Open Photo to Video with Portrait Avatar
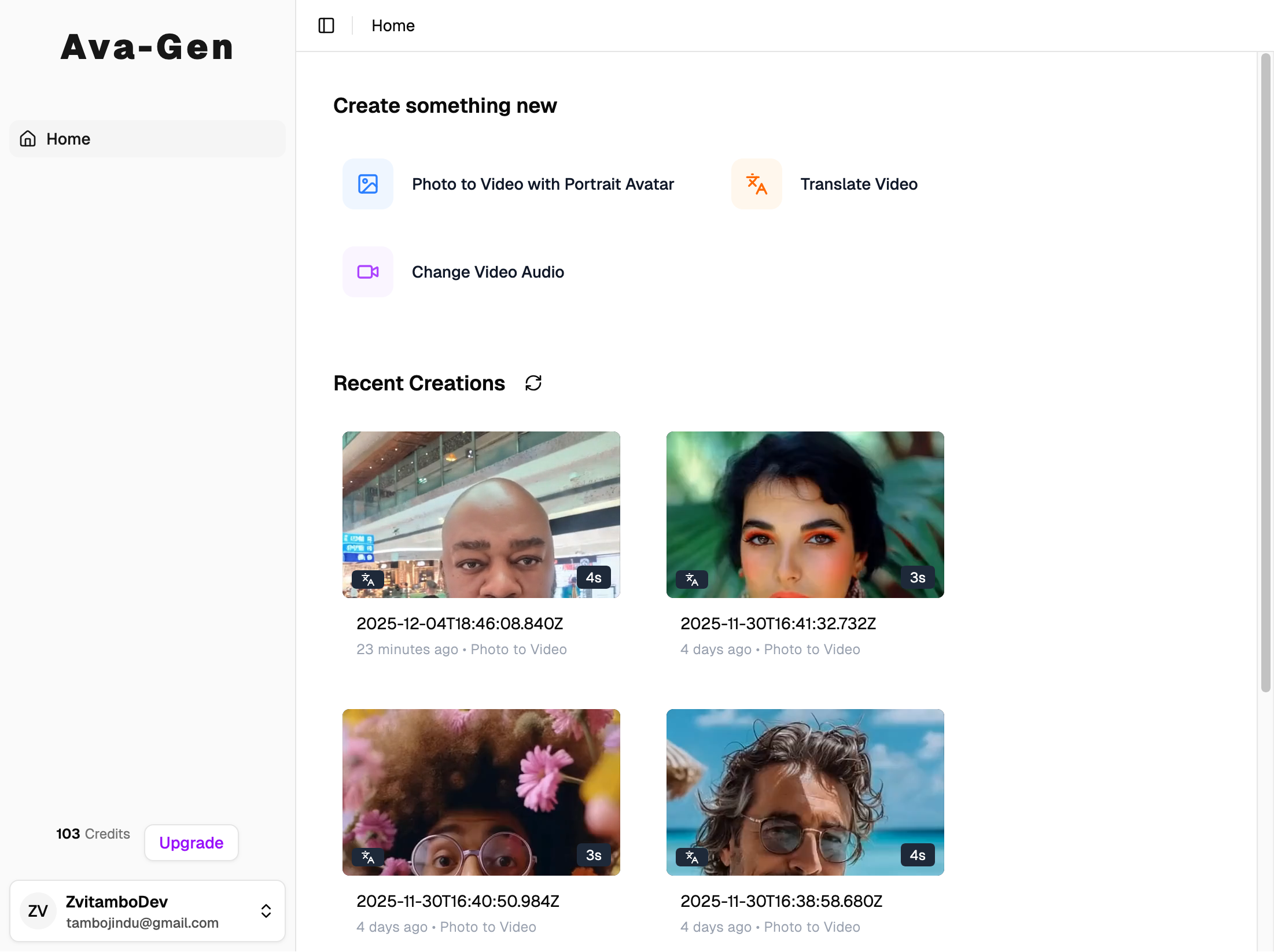This screenshot has height=952, width=1274. pos(543,184)
